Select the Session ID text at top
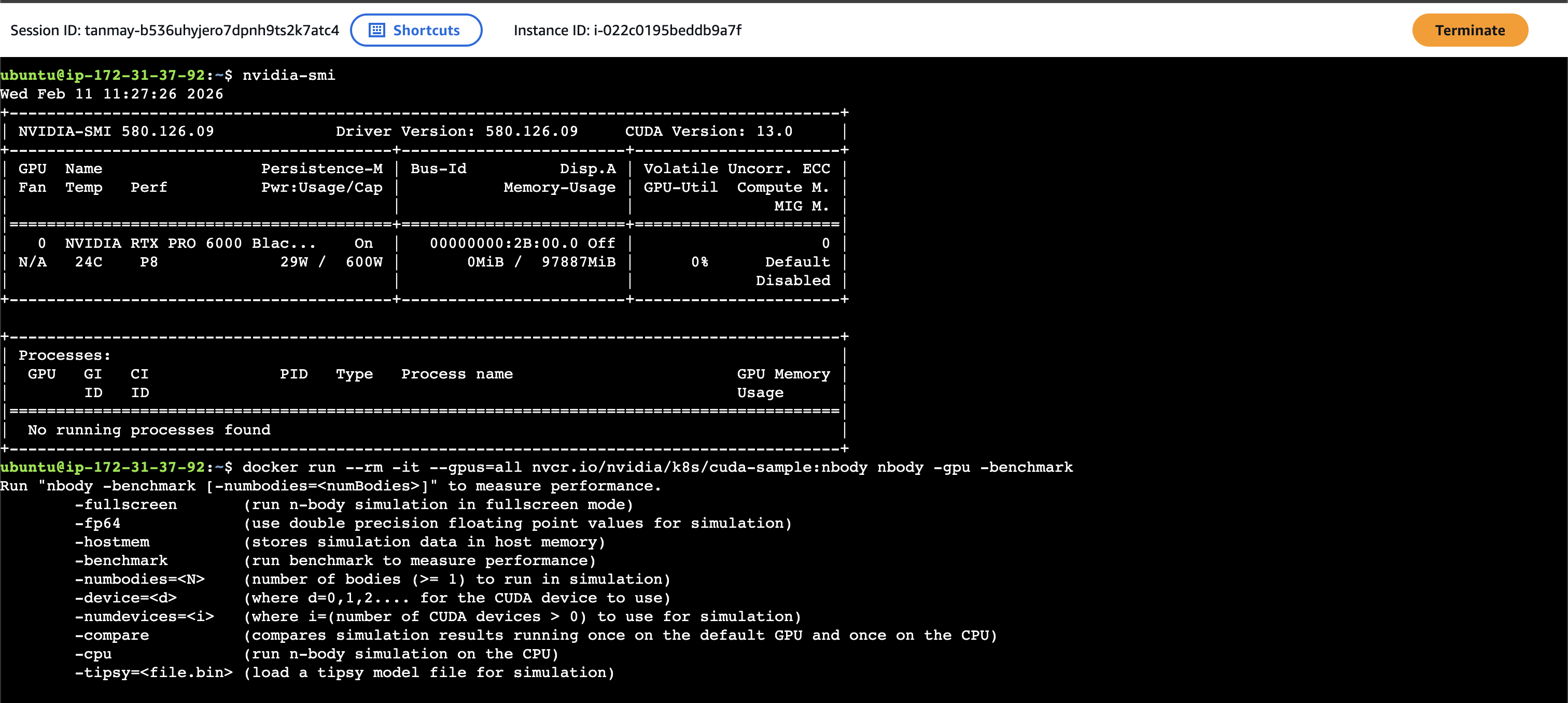The height and width of the screenshot is (703, 1568). [175, 31]
